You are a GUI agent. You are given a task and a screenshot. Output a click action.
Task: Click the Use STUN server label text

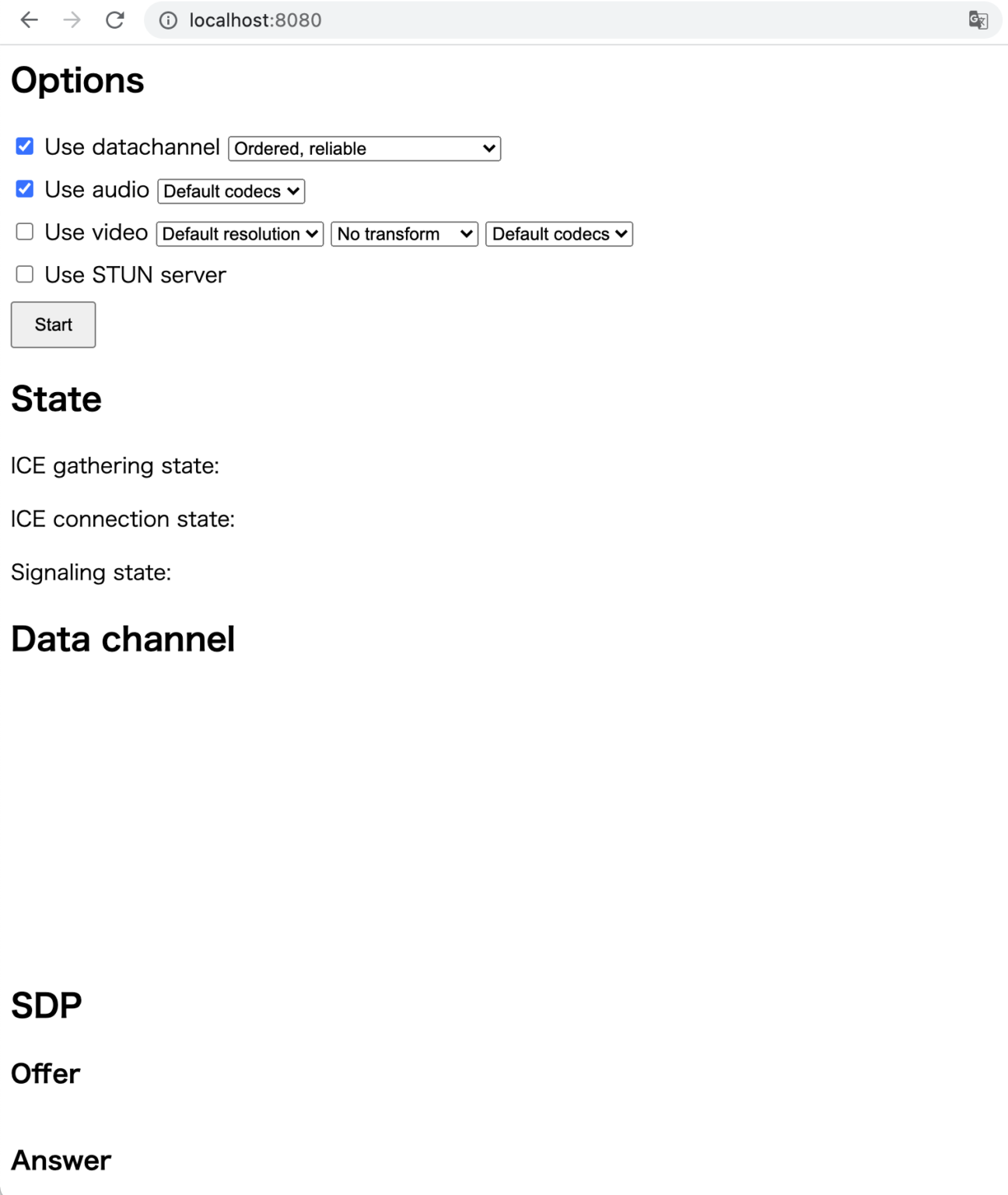pos(135,275)
